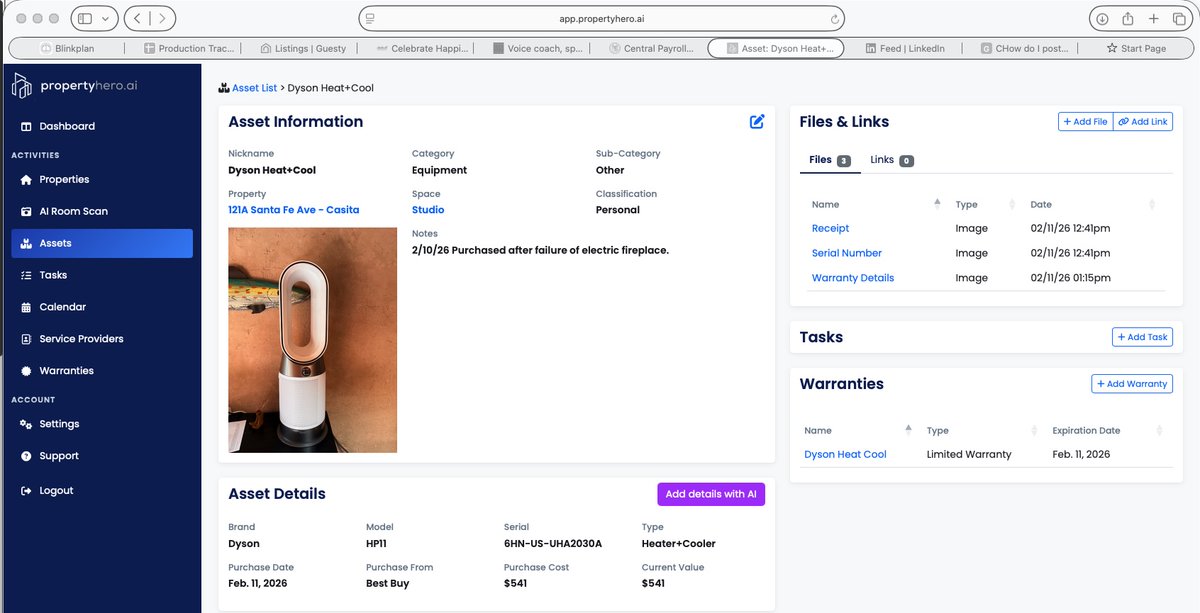The width and height of the screenshot is (1200, 613).
Task: Open Calendar from the sidebar
Action: point(62,307)
